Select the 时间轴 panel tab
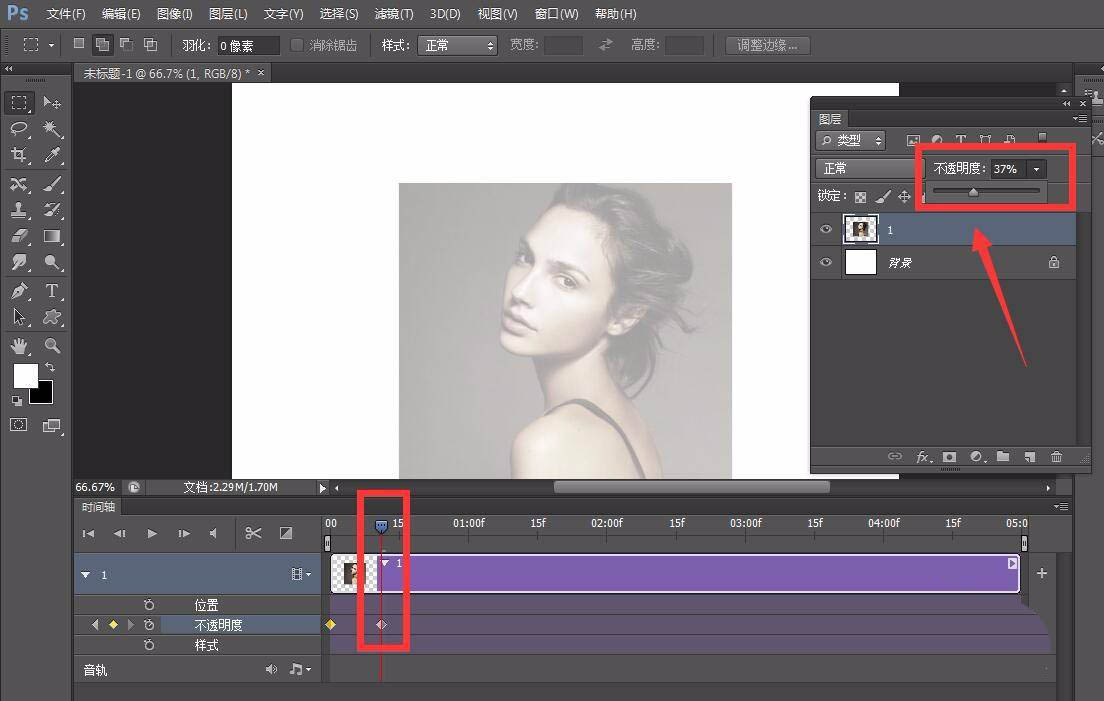This screenshot has width=1104, height=701. (x=98, y=507)
